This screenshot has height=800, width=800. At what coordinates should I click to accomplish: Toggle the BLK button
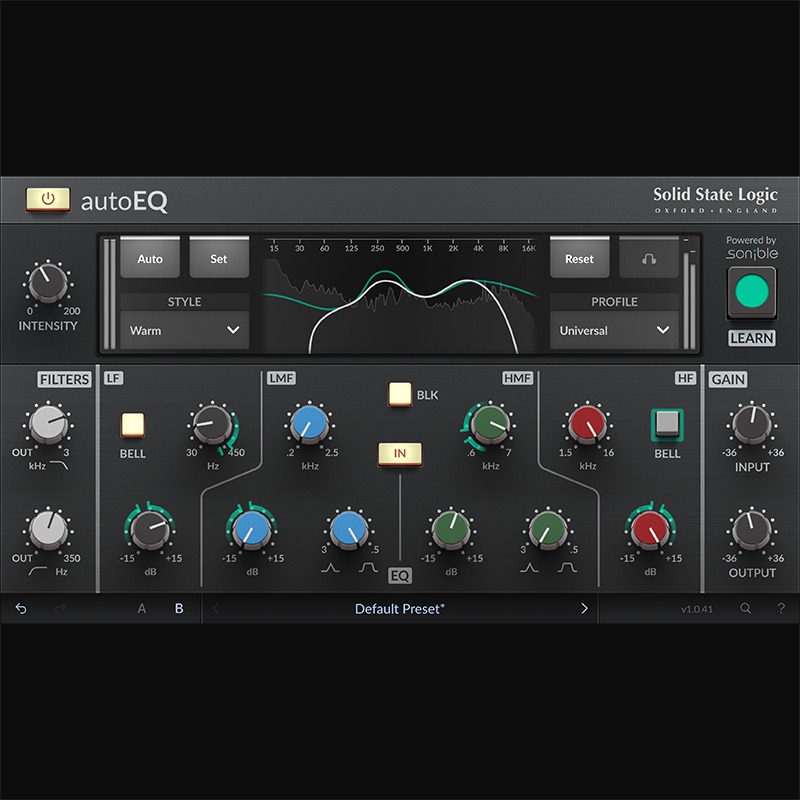point(399,394)
